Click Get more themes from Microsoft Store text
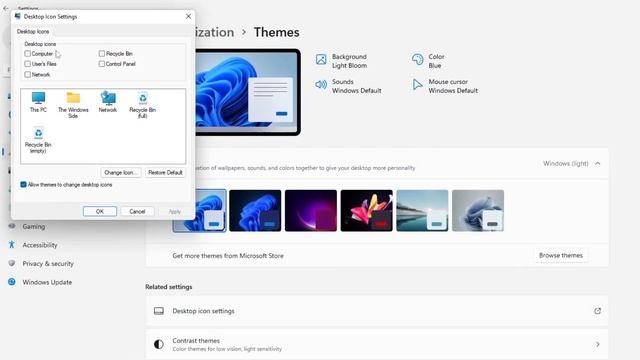Screen dimensions: 640x360 tap(228, 256)
